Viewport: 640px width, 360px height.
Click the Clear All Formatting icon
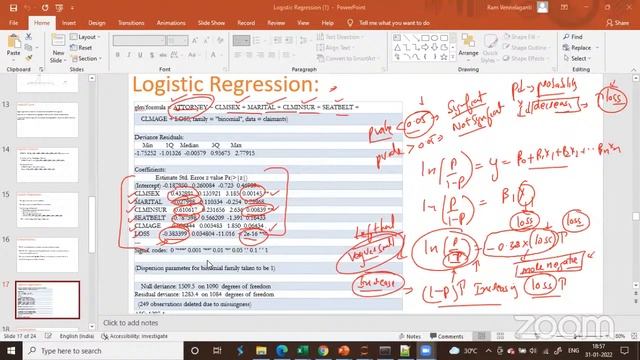(220, 40)
